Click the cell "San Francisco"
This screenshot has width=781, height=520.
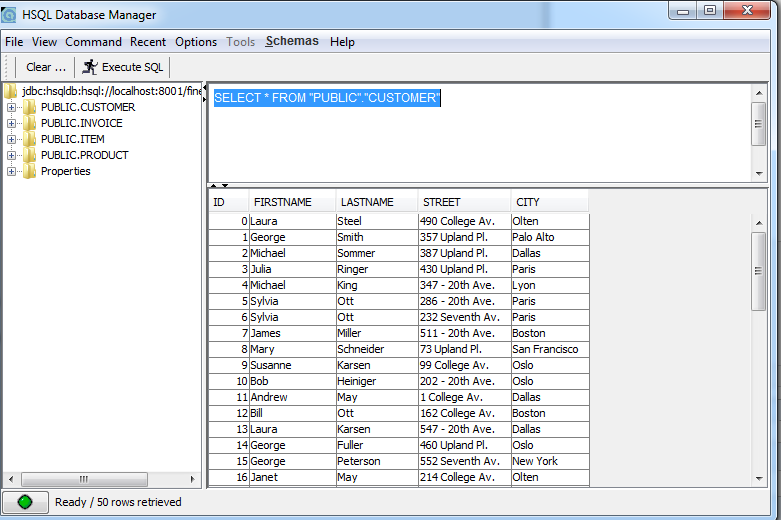(x=550, y=349)
